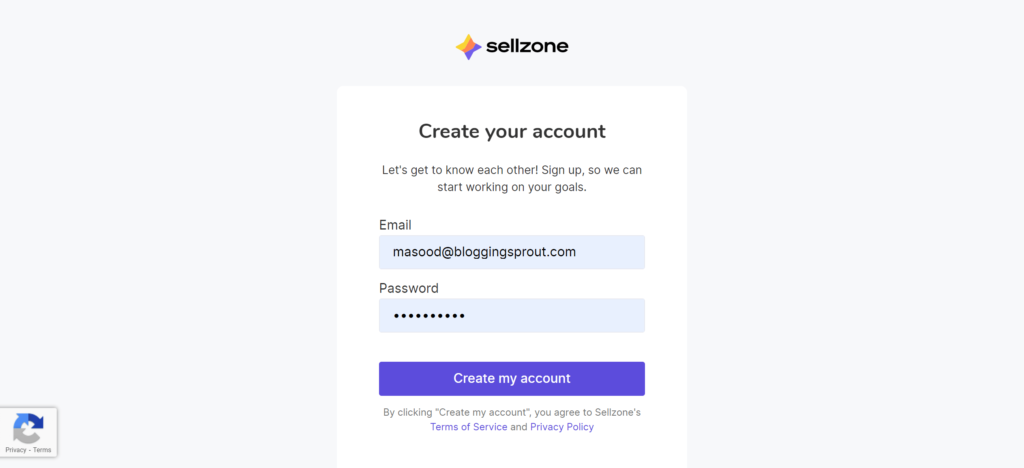This screenshot has height=468, width=1024.
Task: Open the reCAPTCHA badge Privacy link
Action: [16, 450]
